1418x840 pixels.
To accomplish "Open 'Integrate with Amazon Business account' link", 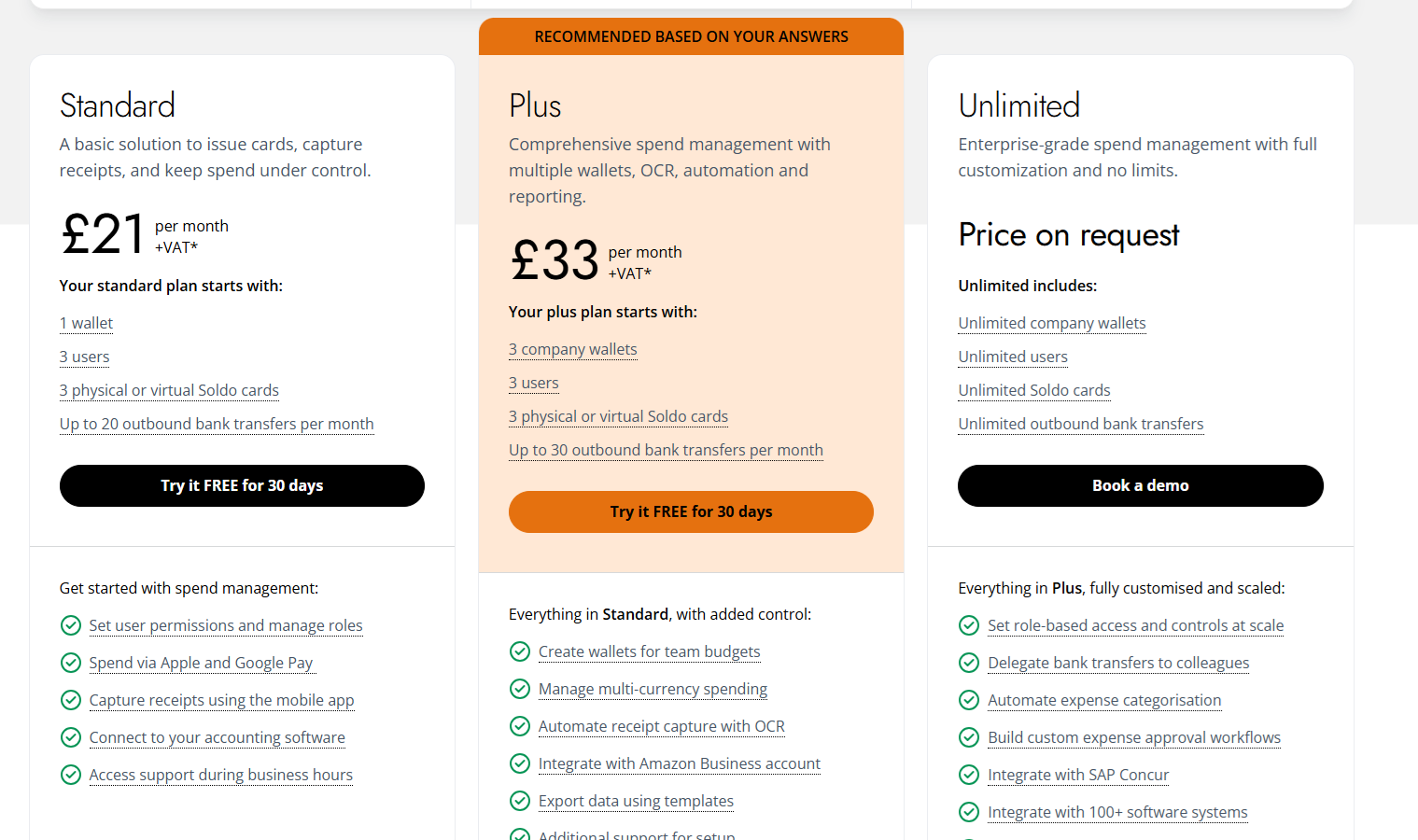I will click(x=679, y=763).
